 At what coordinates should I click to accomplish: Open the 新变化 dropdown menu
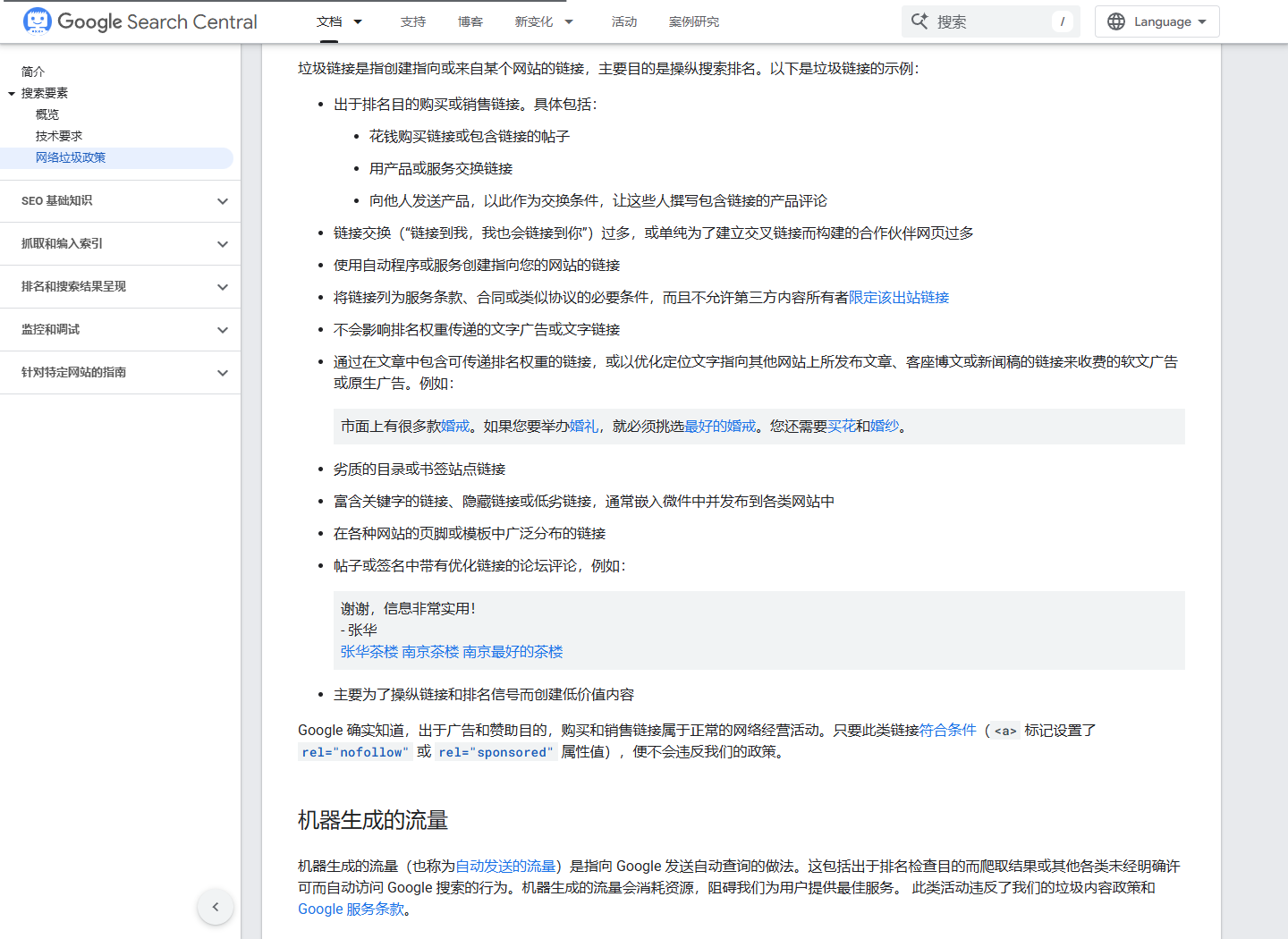(569, 21)
